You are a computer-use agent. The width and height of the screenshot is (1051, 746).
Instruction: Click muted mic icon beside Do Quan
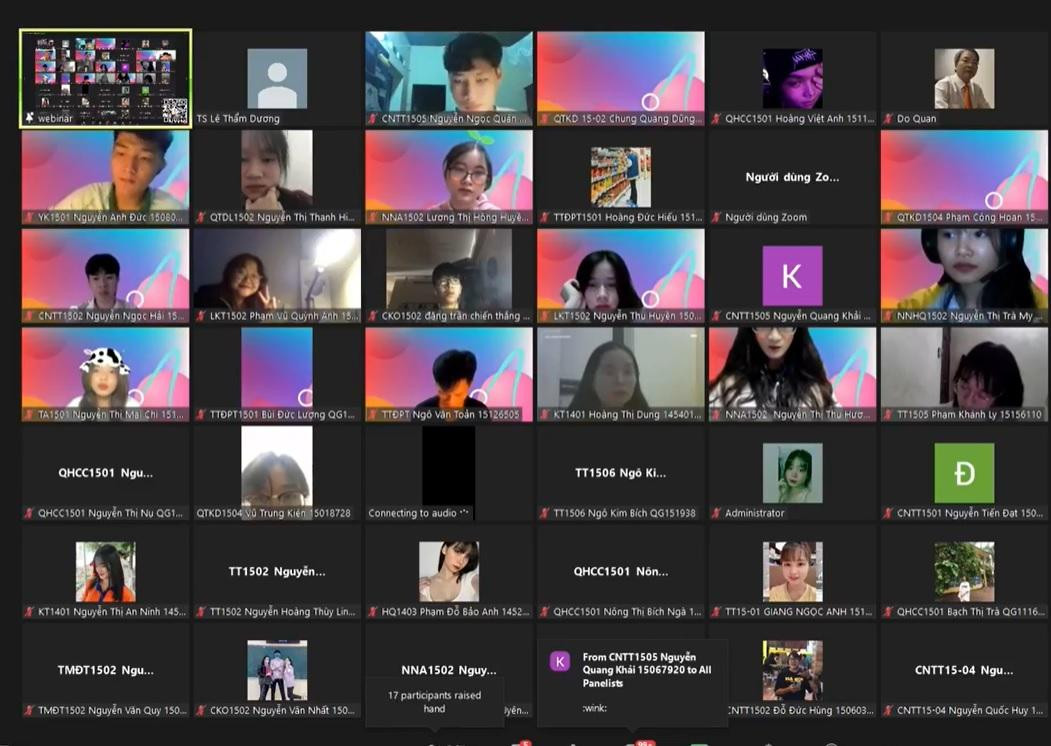(x=887, y=119)
